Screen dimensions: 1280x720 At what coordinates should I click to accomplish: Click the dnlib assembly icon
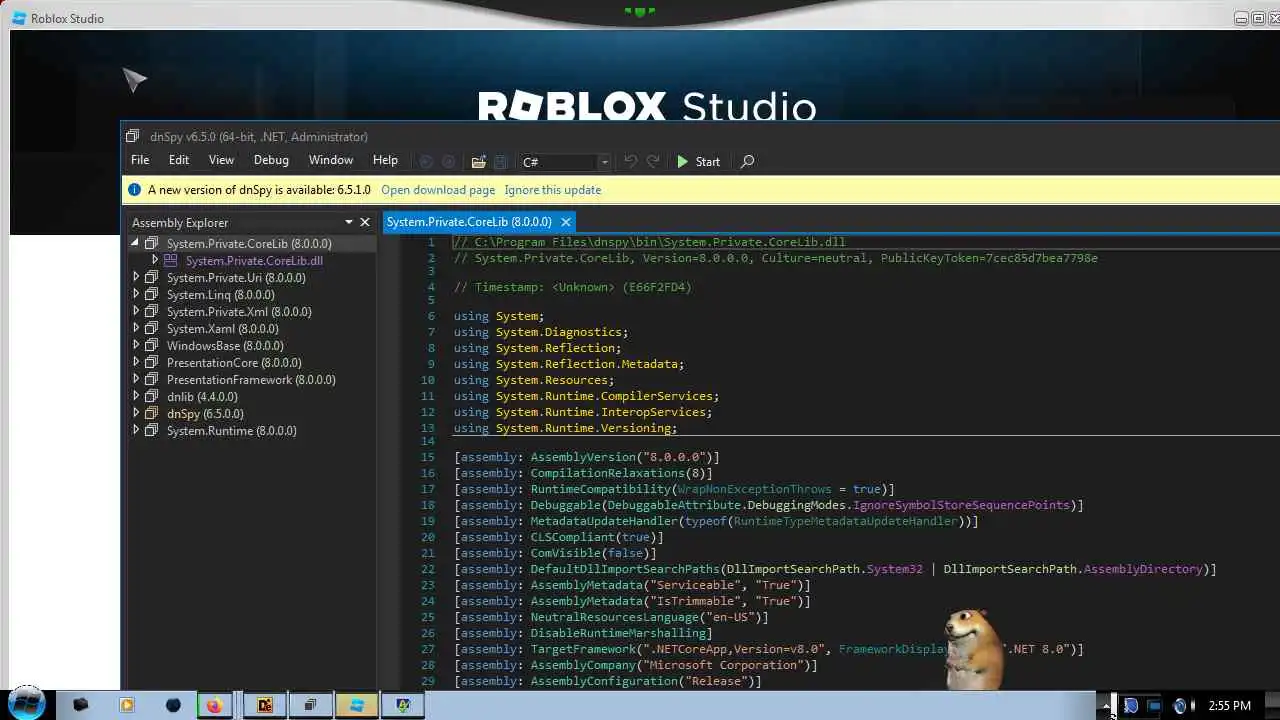click(151, 396)
